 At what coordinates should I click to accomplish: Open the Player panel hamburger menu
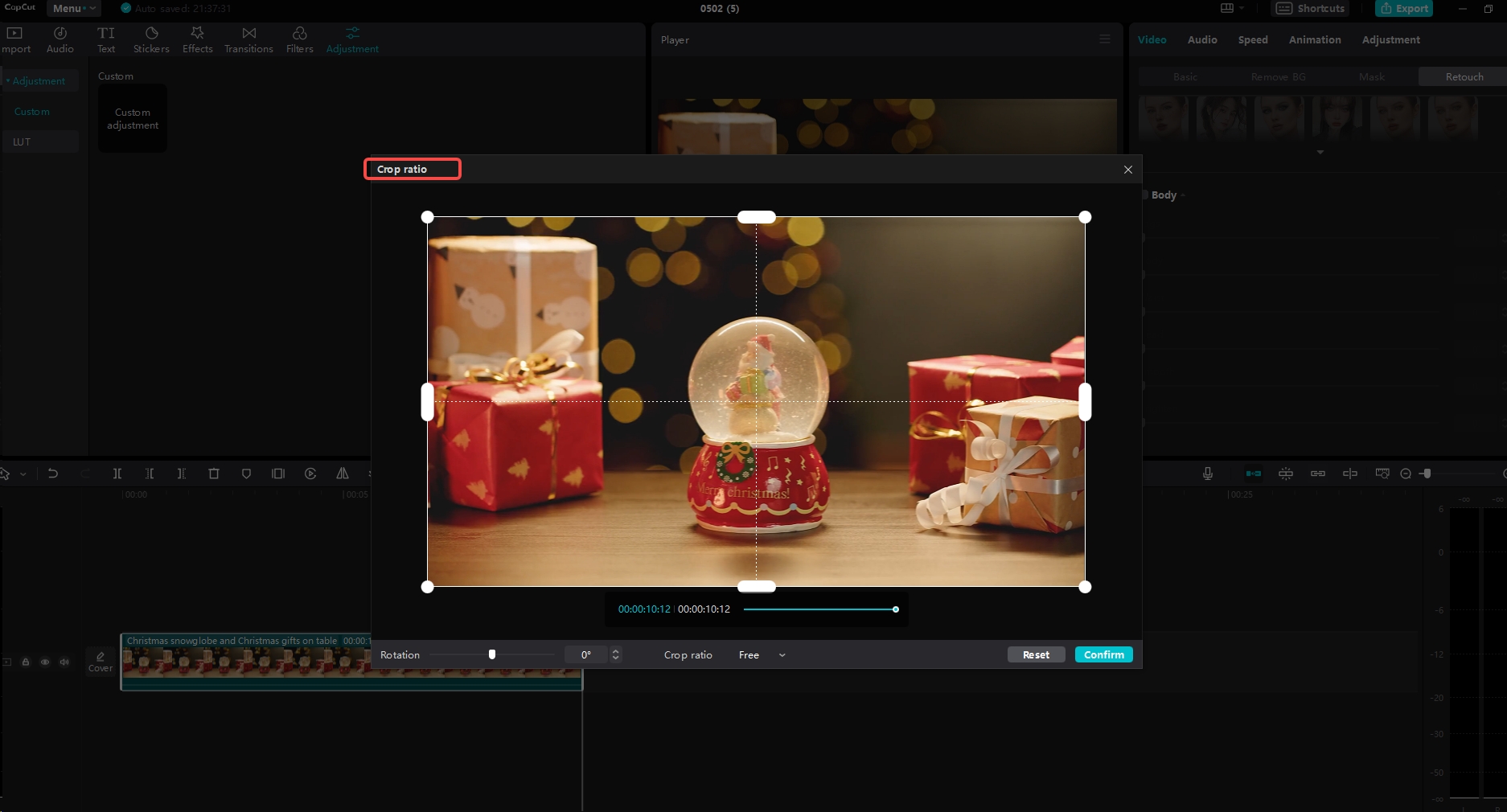point(1105,39)
